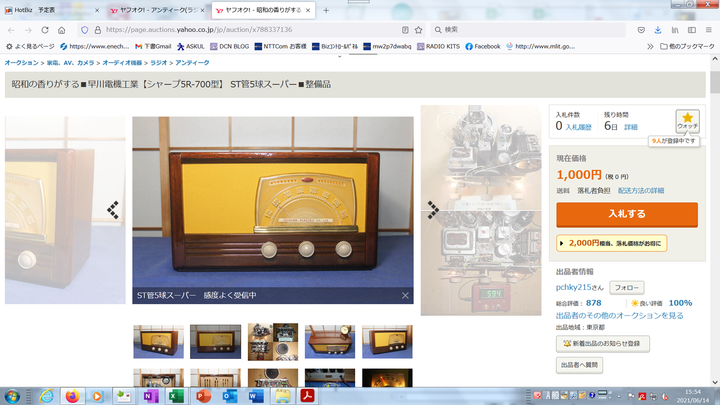Toggle follow for seller pchky215
This screenshot has width=720, height=405.
627,288
